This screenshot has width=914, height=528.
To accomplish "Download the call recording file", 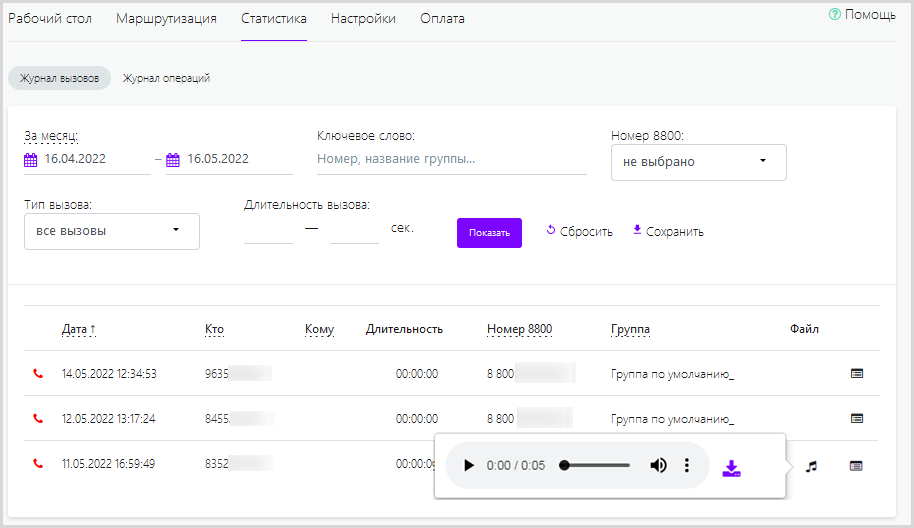I will pos(732,467).
